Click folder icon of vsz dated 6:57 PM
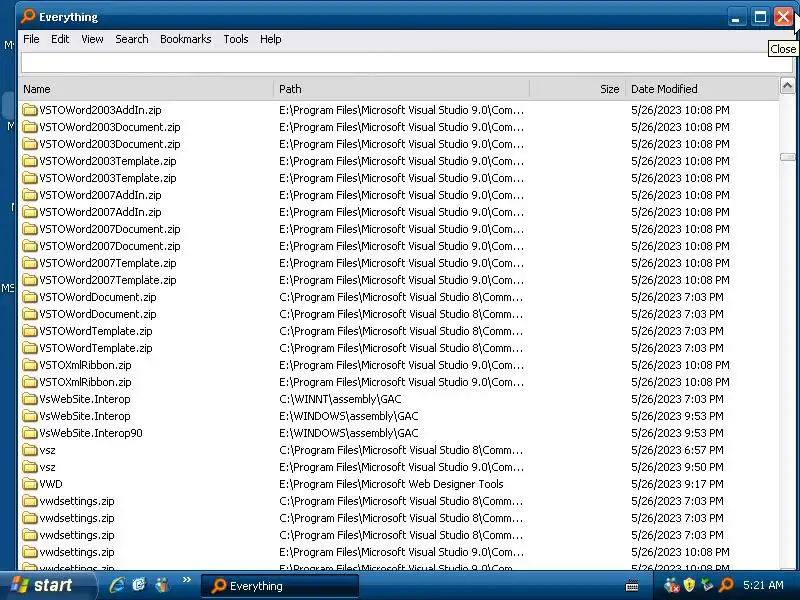 (x=30, y=450)
